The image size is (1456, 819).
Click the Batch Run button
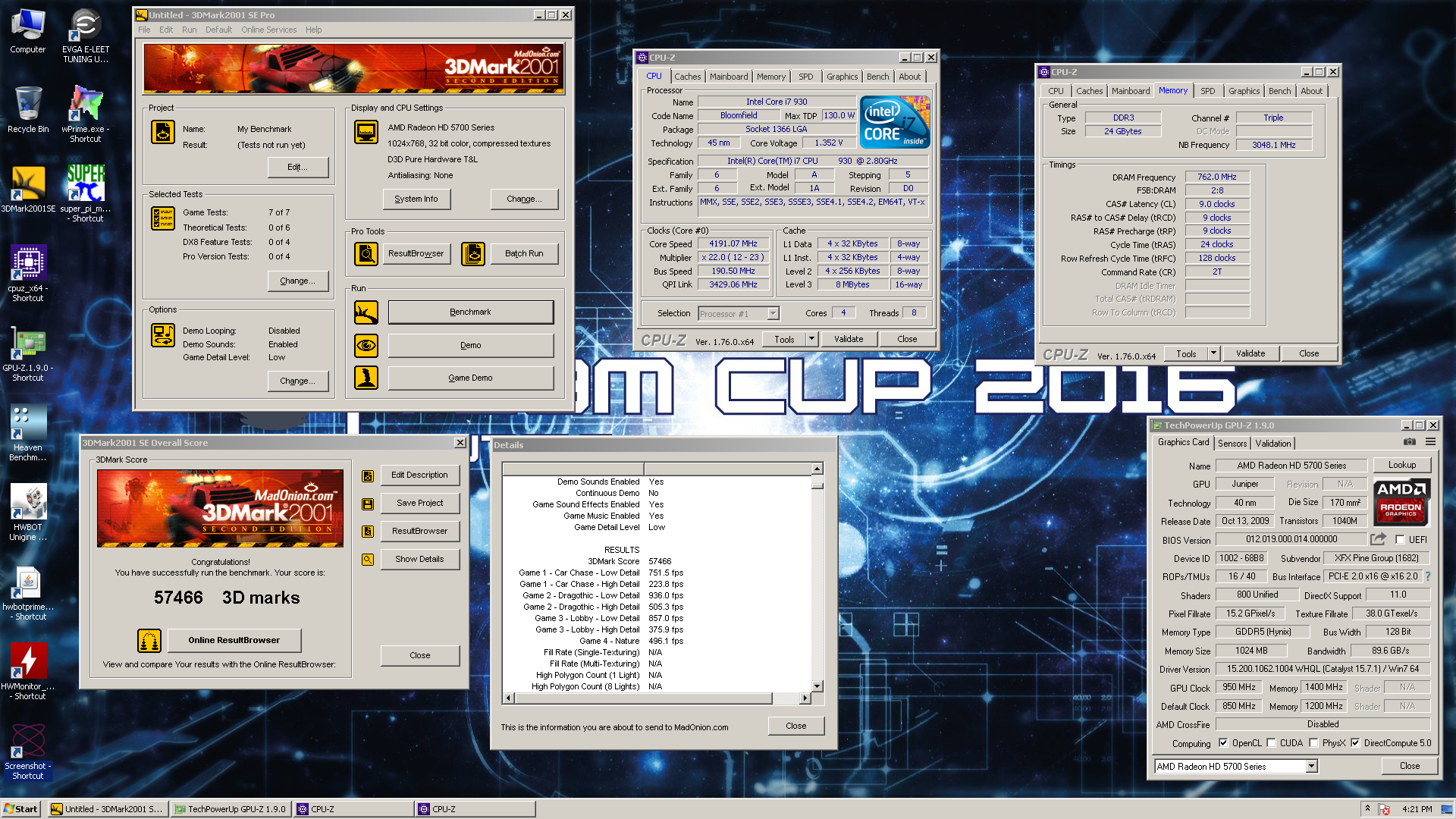pos(524,253)
